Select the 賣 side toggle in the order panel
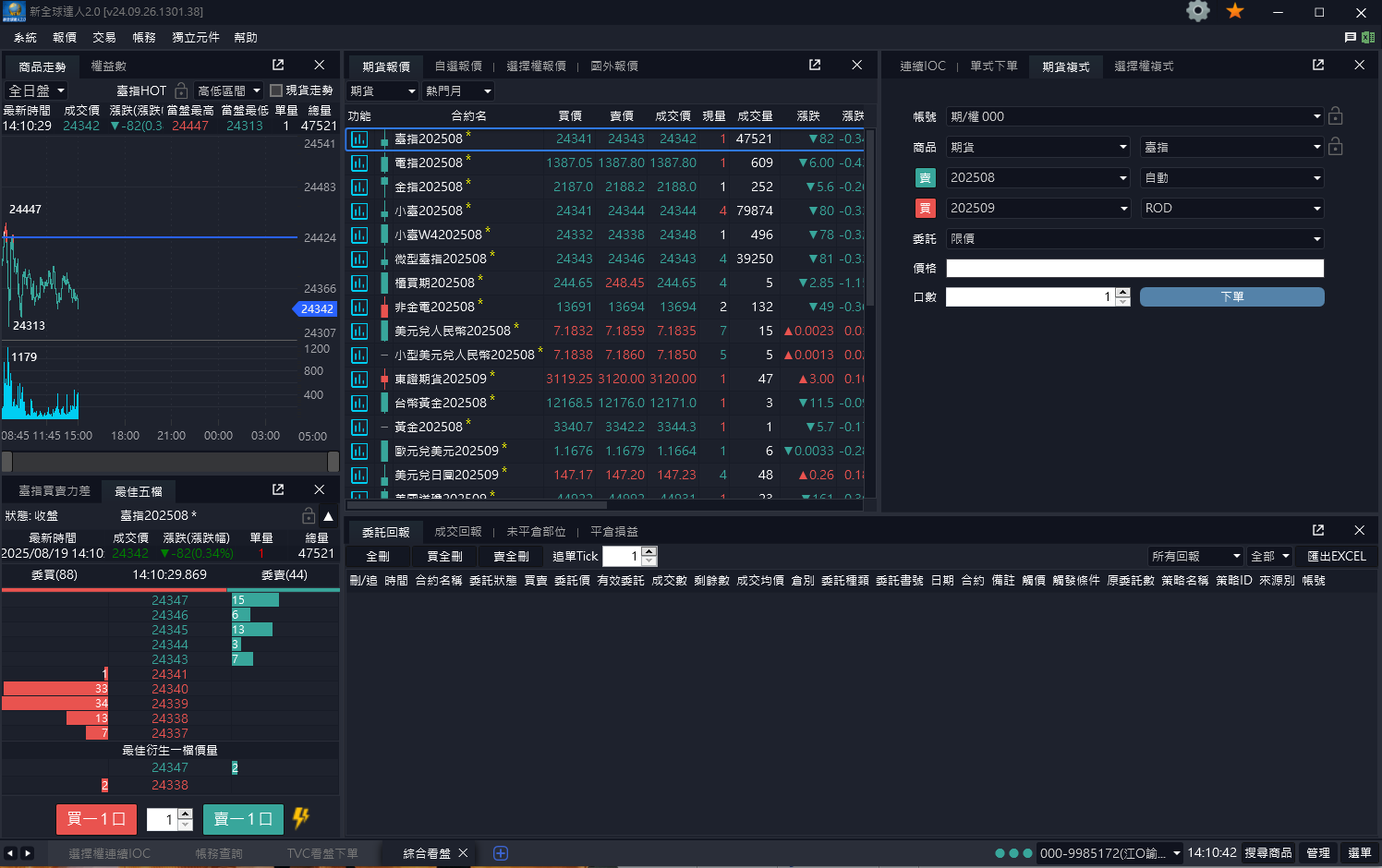The height and width of the screenshot is (868, 1382). tap(925, 177)
